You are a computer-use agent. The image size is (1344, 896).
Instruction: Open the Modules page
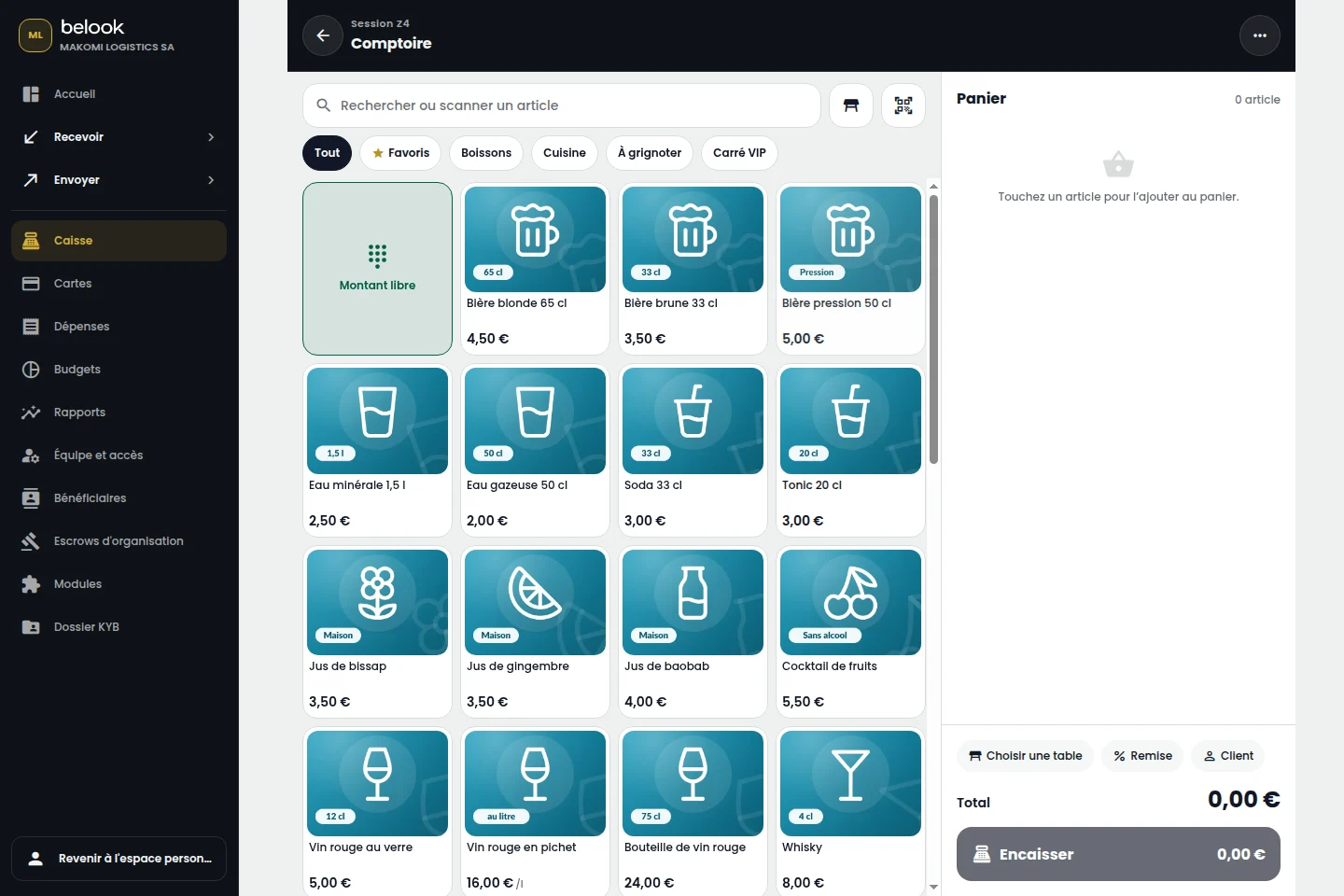pyautogui.click(x=119, y=584)
